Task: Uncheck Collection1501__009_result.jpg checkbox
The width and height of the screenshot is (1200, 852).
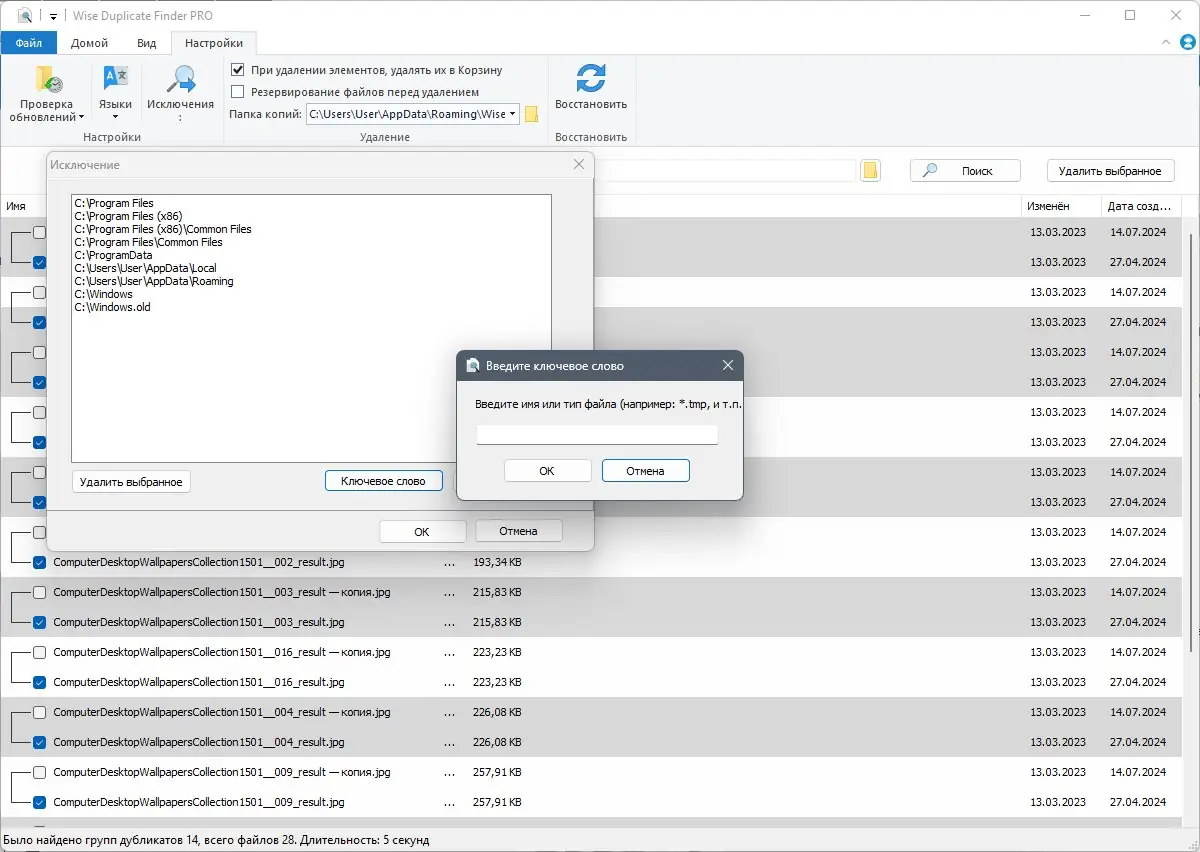Action: 39,802
